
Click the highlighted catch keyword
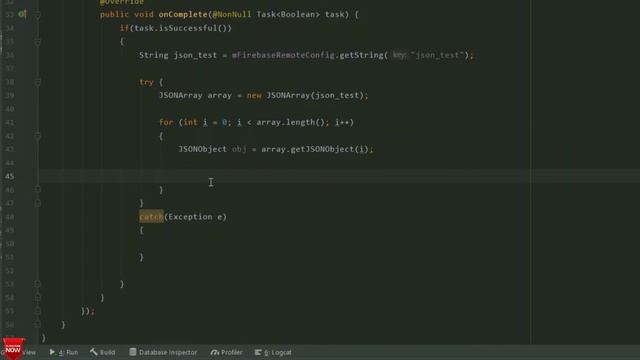point(151,217)
